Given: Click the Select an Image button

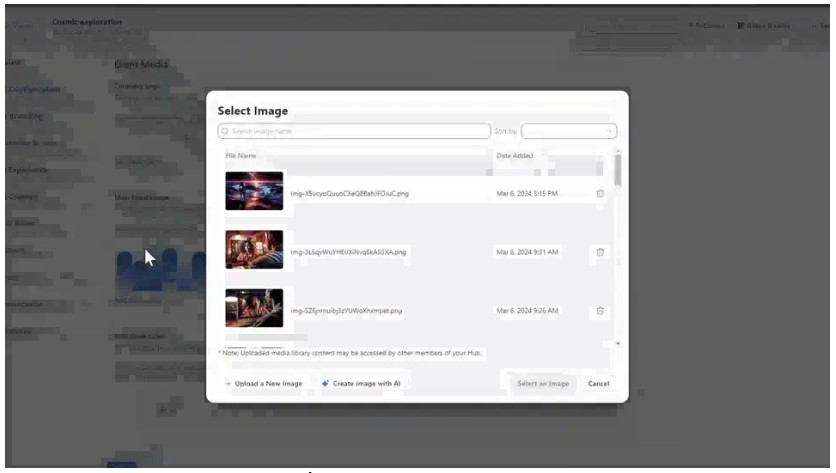Looking at the screenshot, I should (x=543, y=383).
